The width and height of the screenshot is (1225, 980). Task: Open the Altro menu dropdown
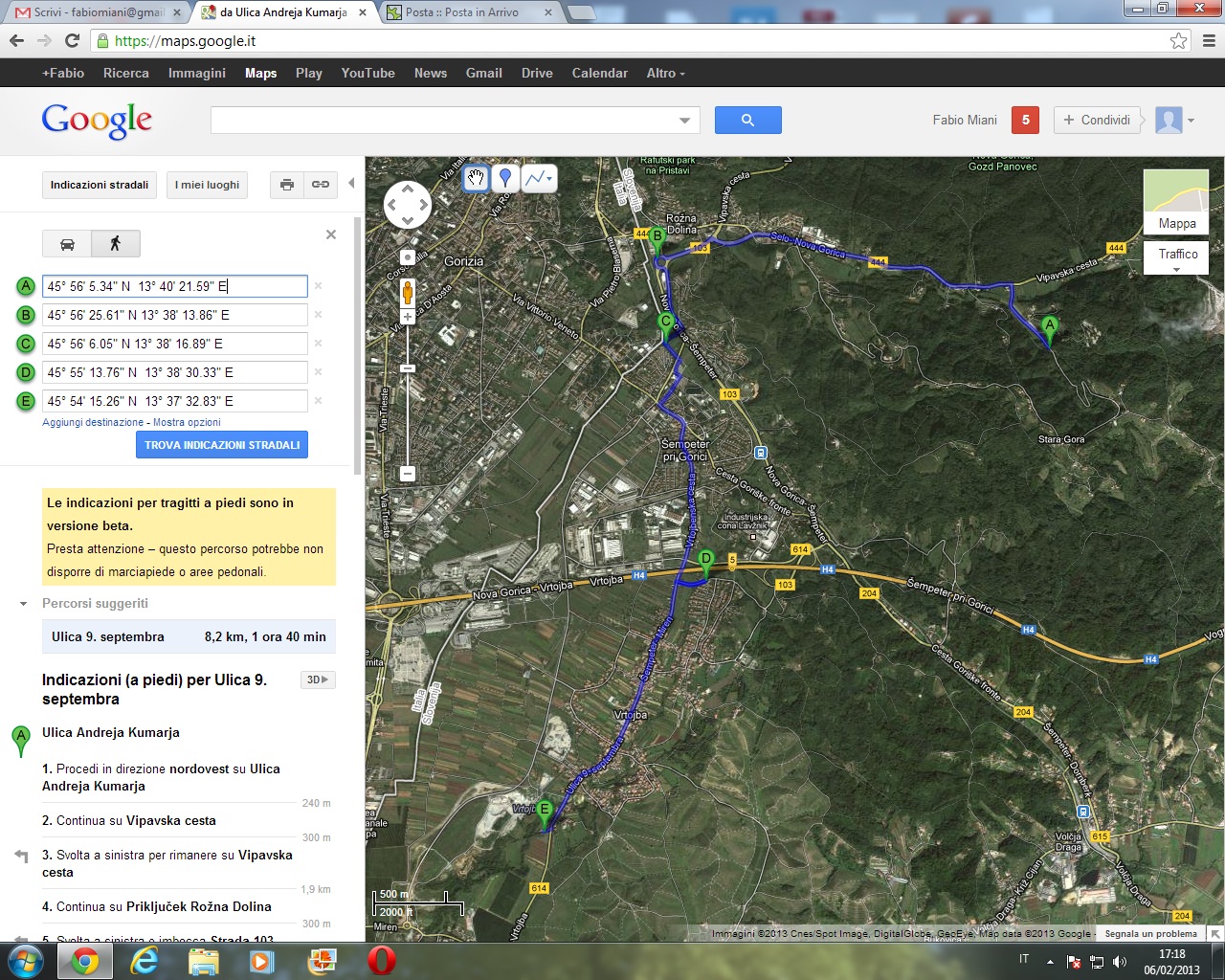(665, 73)
